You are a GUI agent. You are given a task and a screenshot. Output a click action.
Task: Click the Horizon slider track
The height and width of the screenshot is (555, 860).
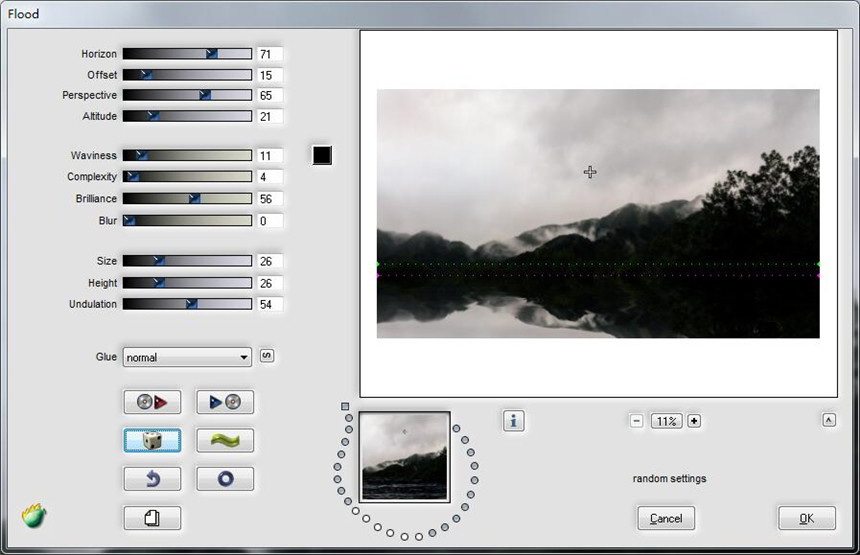[187, 54]
